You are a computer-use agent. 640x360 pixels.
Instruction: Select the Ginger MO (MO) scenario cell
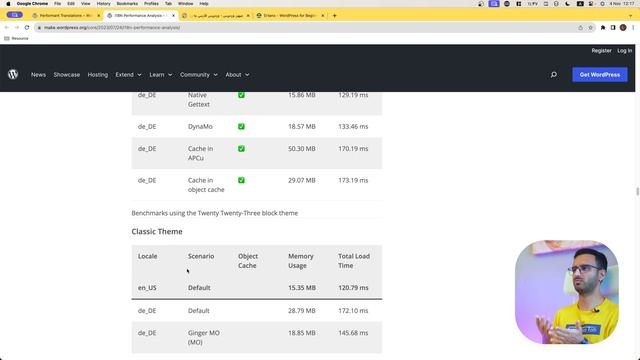(x=204, y=338)
